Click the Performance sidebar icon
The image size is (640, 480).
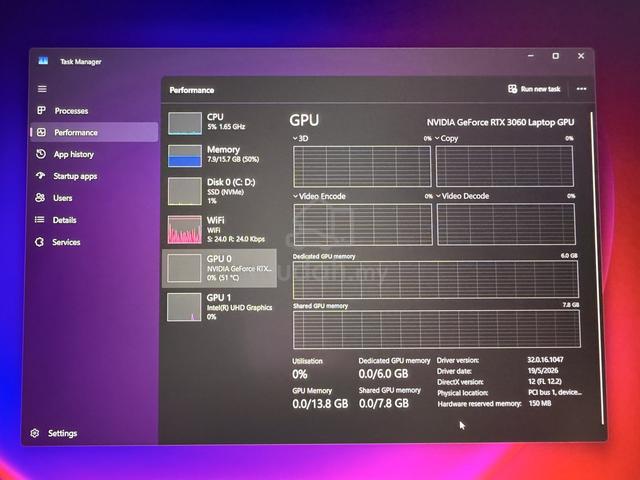[41, 132]
